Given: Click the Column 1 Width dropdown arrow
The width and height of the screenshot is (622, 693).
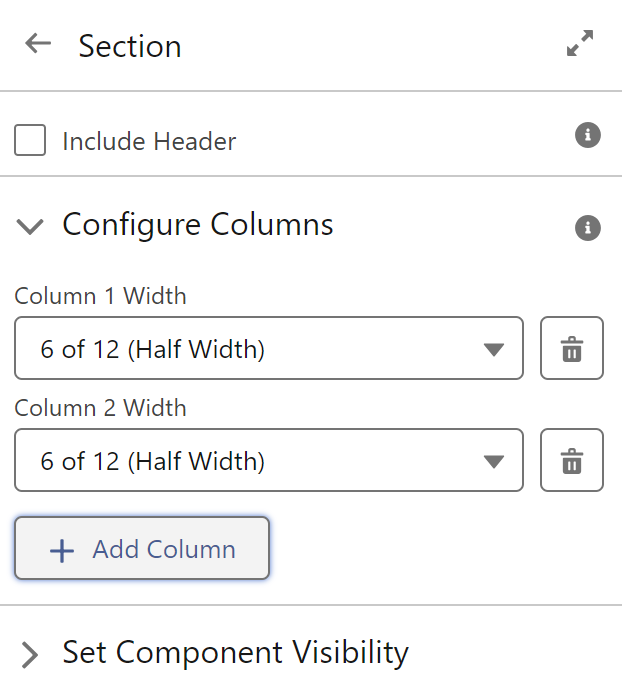Looking at the screenshot, I should (494, 350).
